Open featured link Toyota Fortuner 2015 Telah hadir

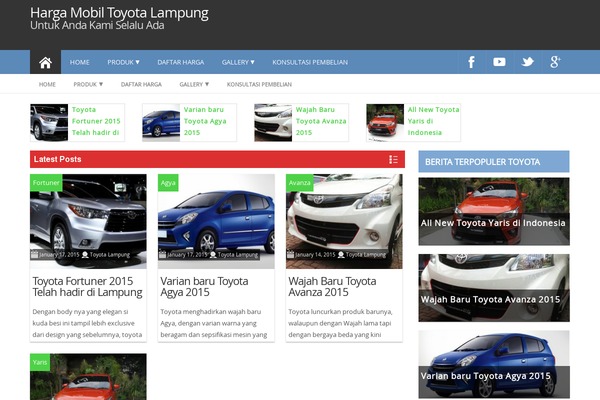pyautogui.click(x=96, y=121)
